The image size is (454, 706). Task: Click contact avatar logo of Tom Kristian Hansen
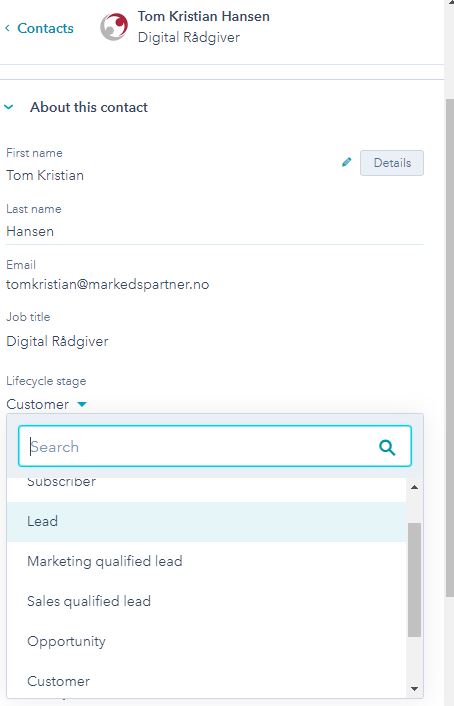click(x=114, y=27)
